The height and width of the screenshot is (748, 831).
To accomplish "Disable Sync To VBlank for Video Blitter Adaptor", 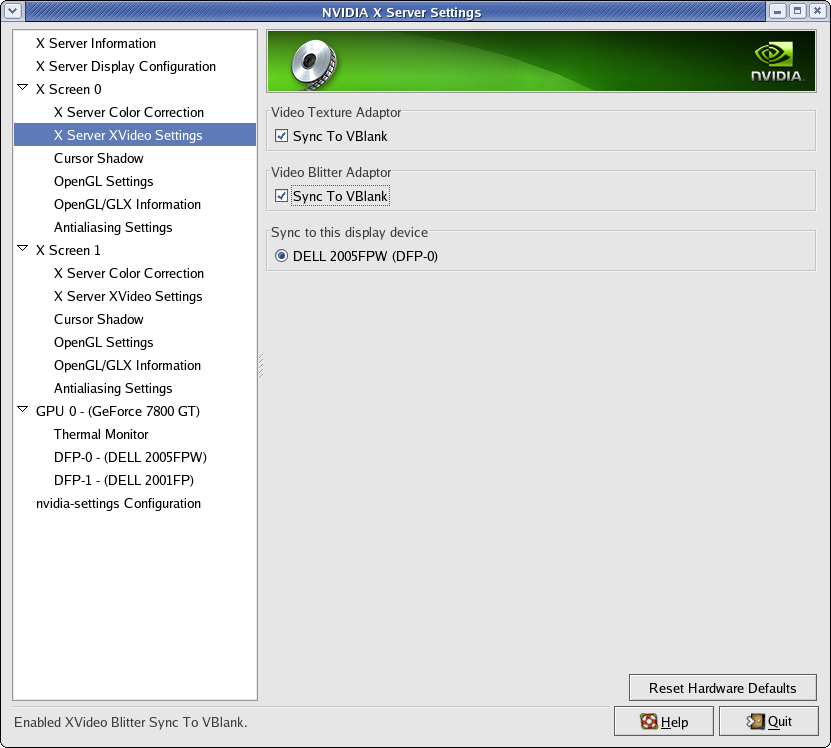I will [281, 196].
